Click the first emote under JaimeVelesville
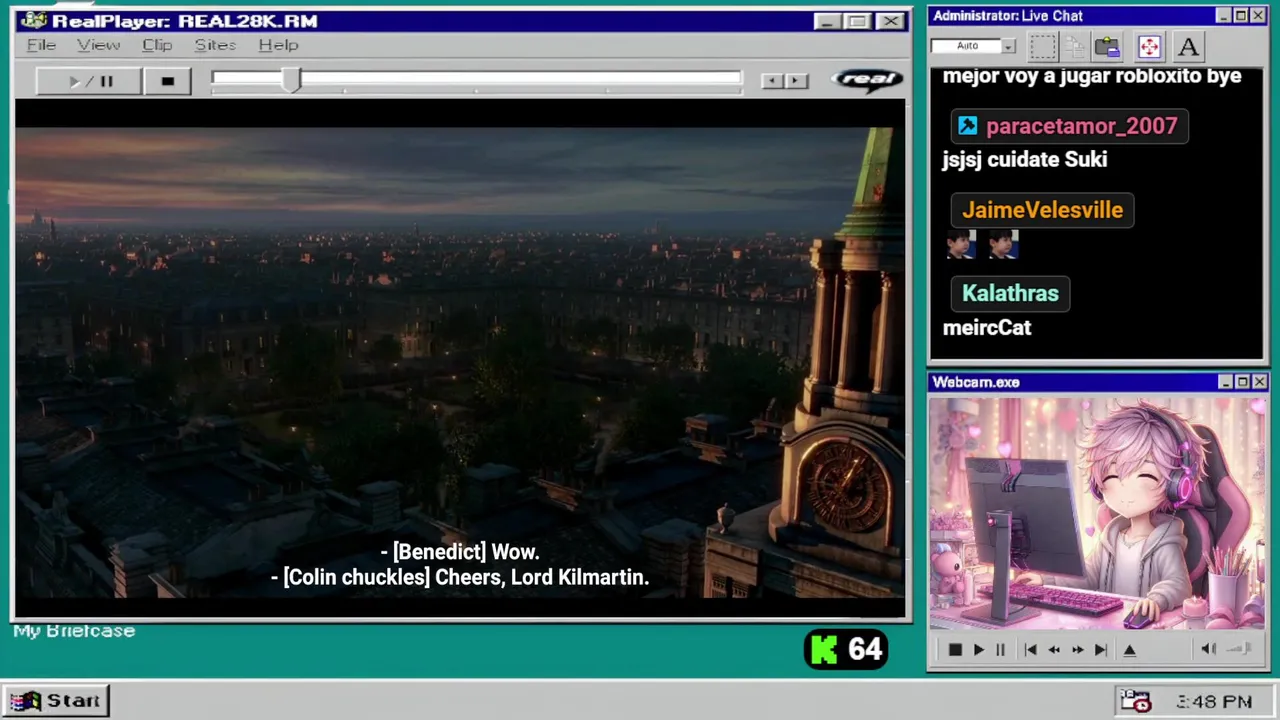Image resolution: width=1280 pixels, height=720 pixels. 960,245
